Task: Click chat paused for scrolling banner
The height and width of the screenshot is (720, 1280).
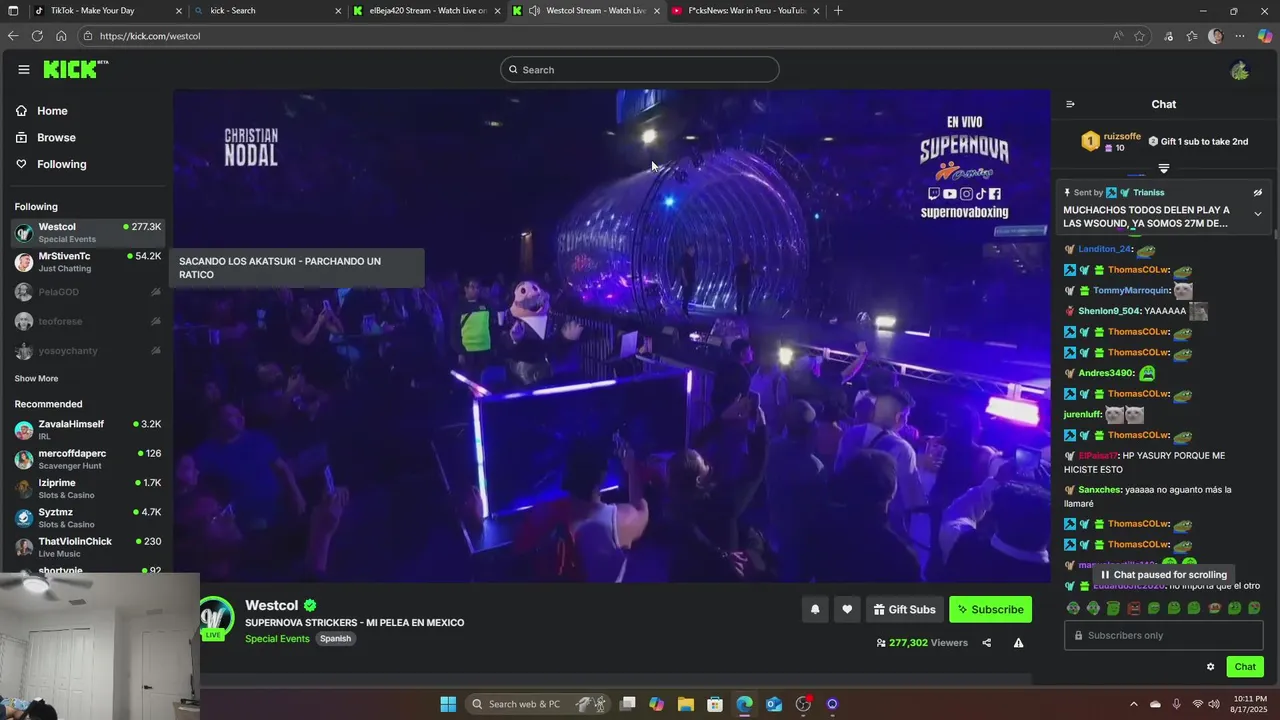Action: tap(1164, 575)
